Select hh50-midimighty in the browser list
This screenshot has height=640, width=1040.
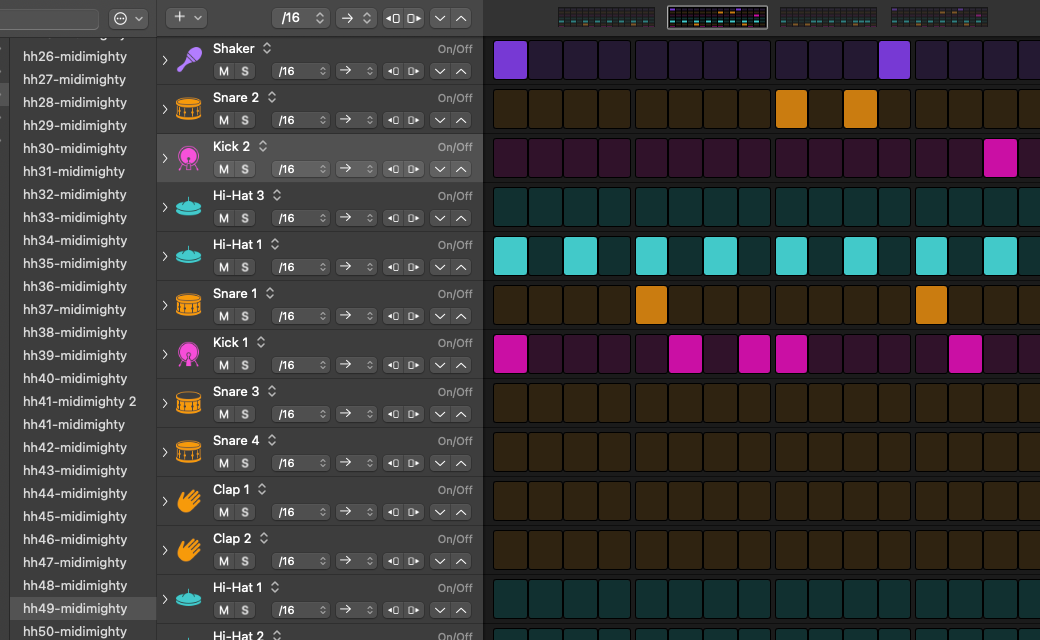tap(83, 631)
